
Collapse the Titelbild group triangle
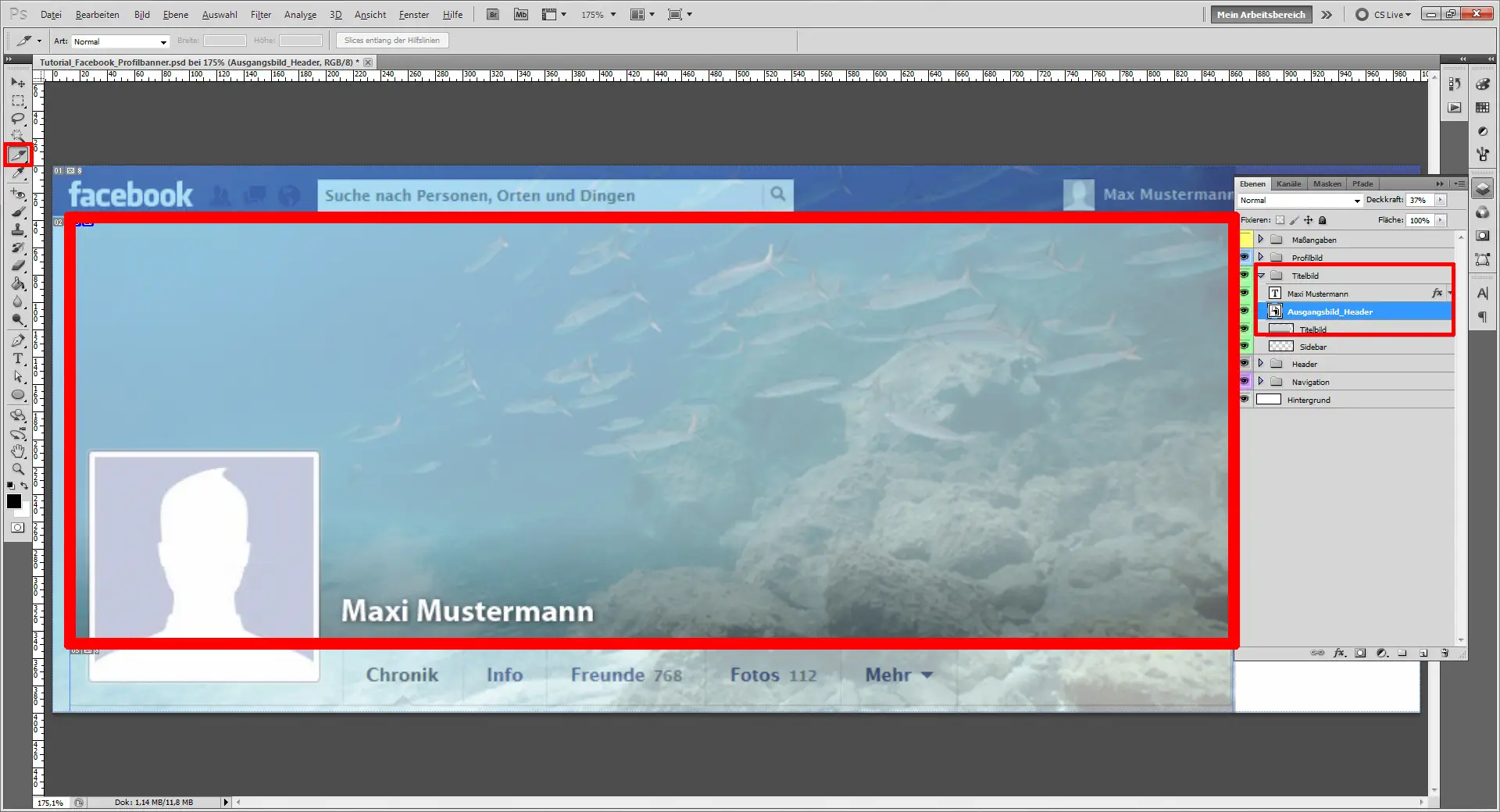tap(1260, 276)
